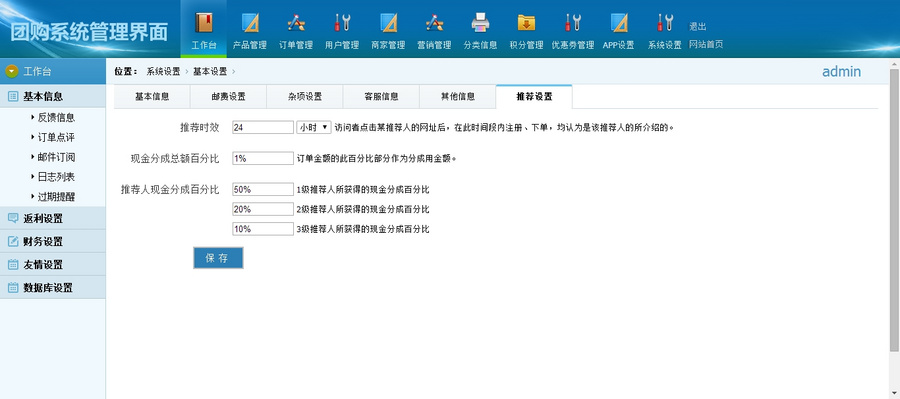Click the 退出 logout link
The width and height of the screenshot is (900, 399).
(697, 26)
